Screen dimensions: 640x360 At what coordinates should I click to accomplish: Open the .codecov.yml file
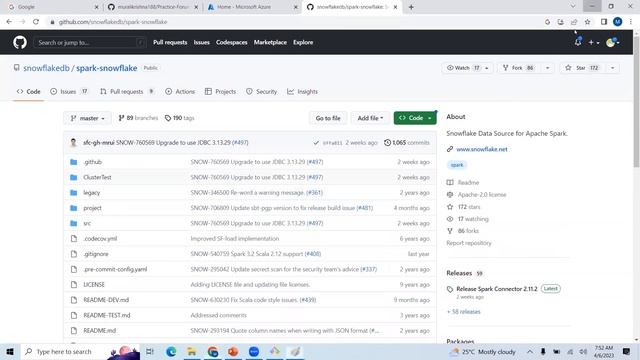click(100, 238)
